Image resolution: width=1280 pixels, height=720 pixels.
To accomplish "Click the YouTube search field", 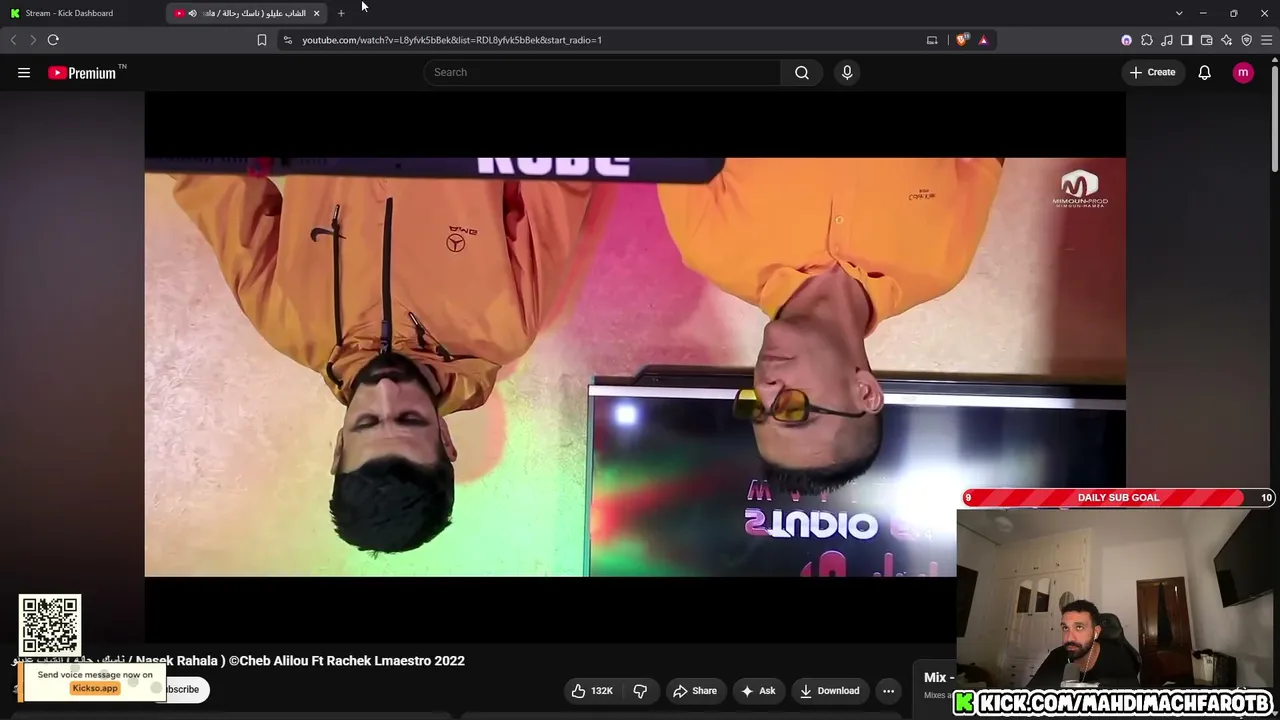I will (x=602, y=72).
